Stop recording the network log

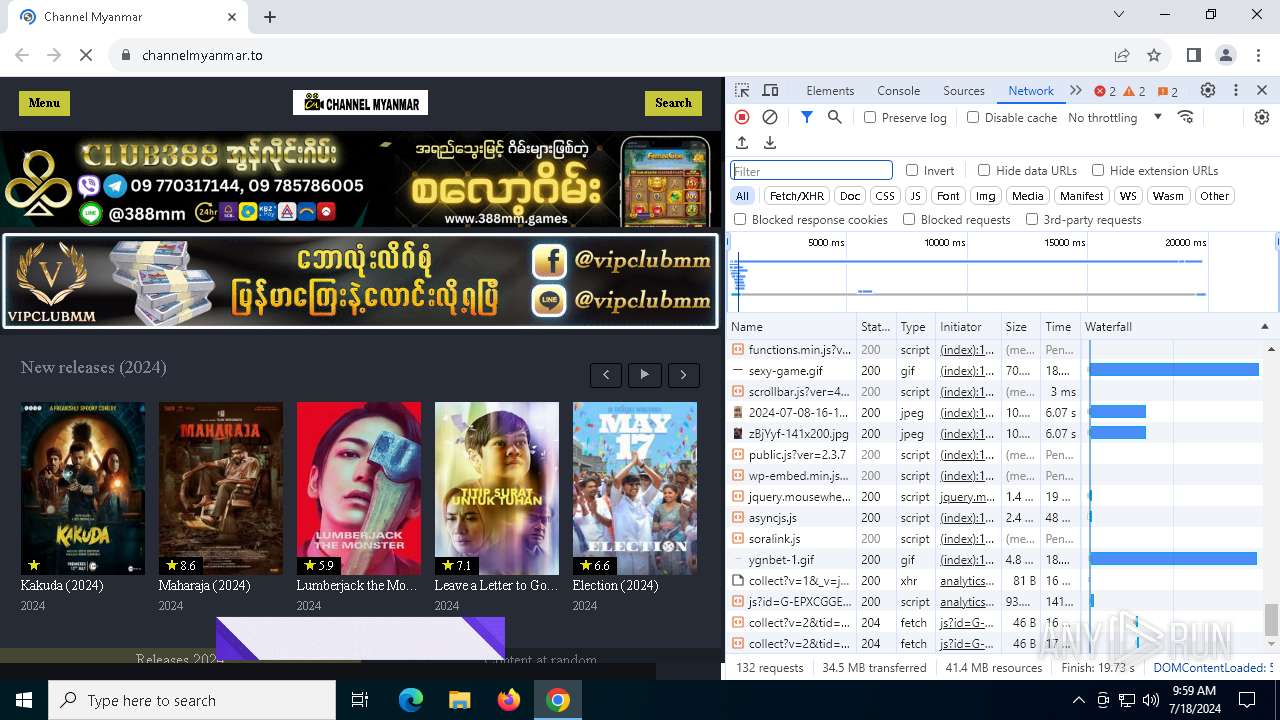coord(742,117)
